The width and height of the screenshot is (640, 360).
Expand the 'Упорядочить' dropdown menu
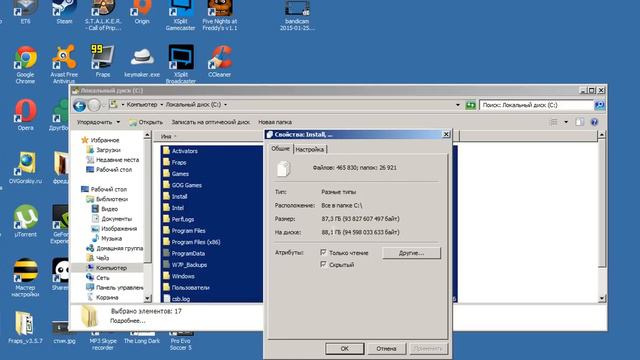coord(98,122)
